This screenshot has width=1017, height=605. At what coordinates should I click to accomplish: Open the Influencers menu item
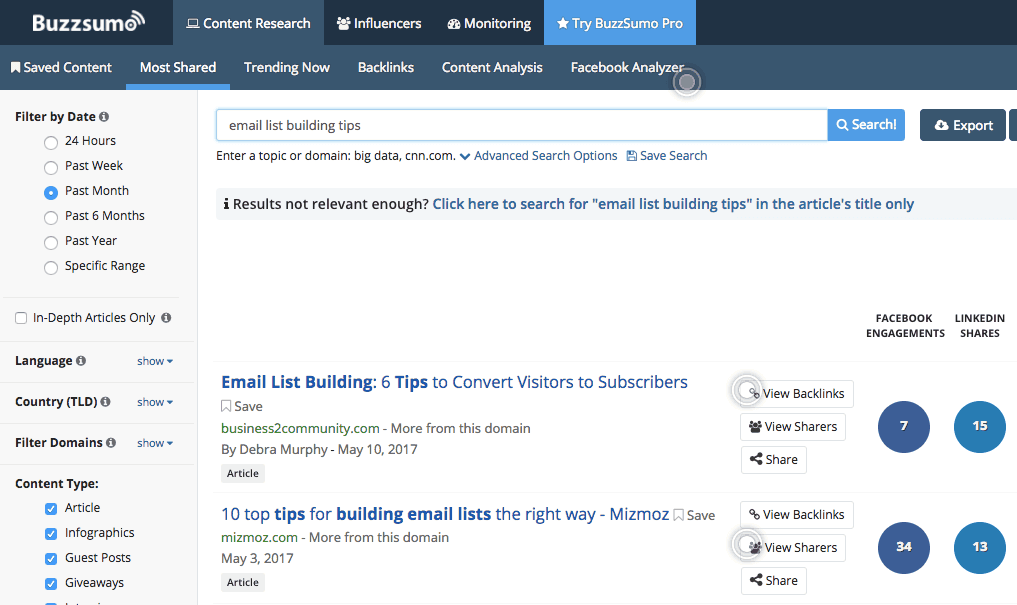point(379,23)
